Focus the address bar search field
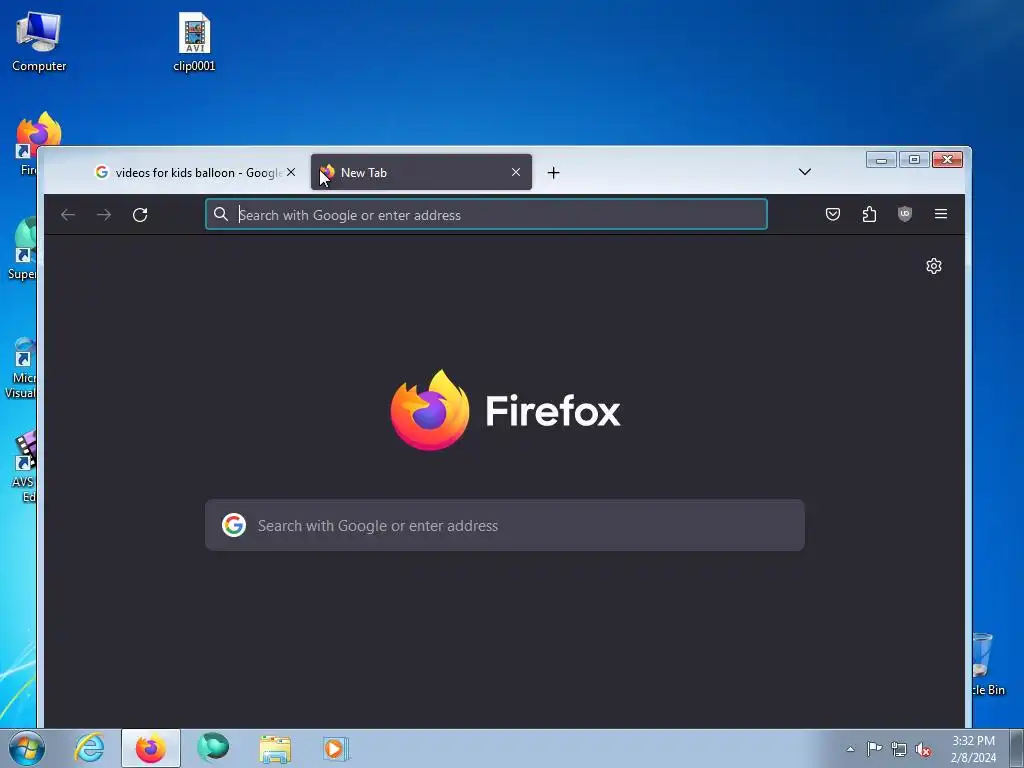This screenshot has width=1024, height=768. (487, 214)
